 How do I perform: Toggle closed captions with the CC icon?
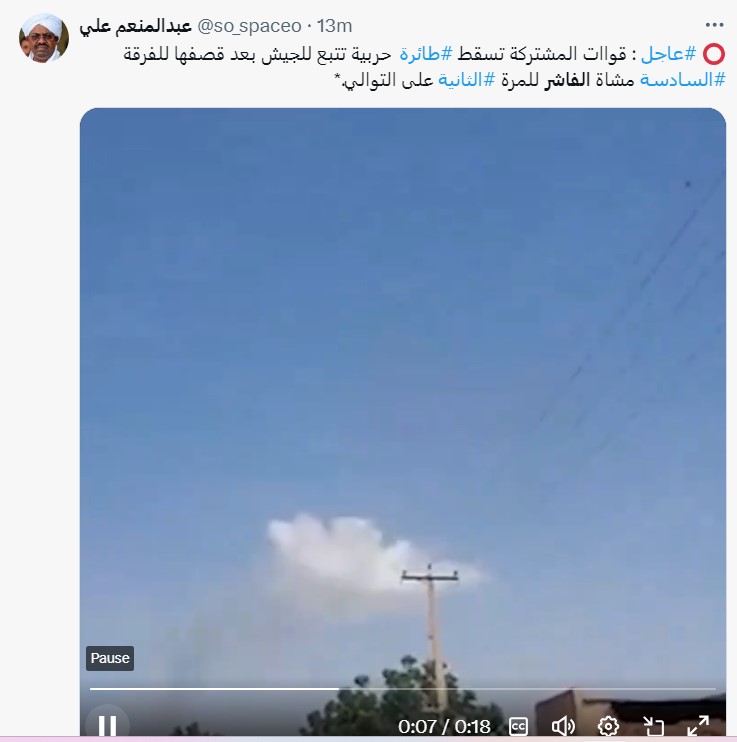[x=518, y=726]
